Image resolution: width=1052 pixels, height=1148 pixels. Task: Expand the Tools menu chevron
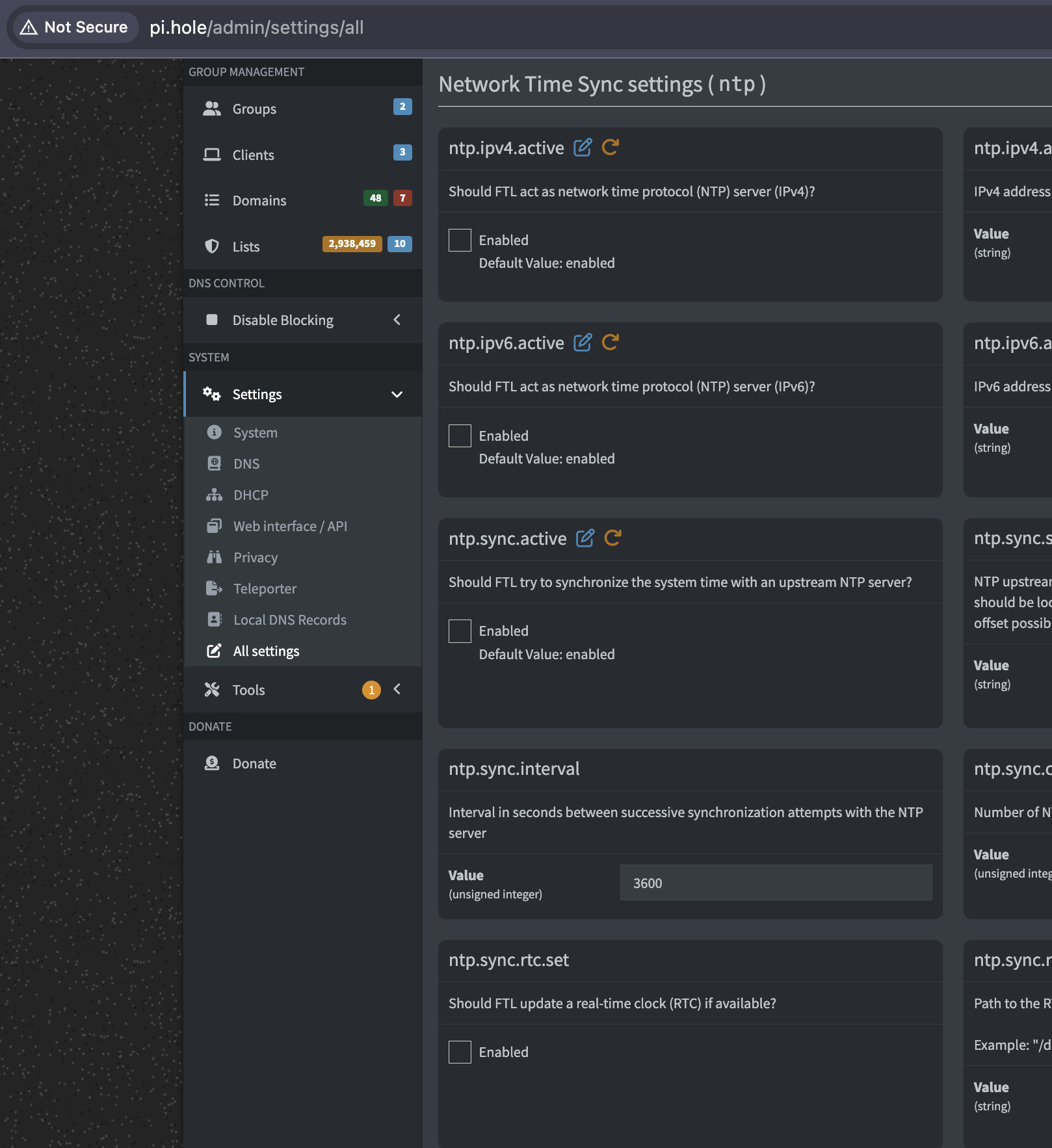point(397,689)
